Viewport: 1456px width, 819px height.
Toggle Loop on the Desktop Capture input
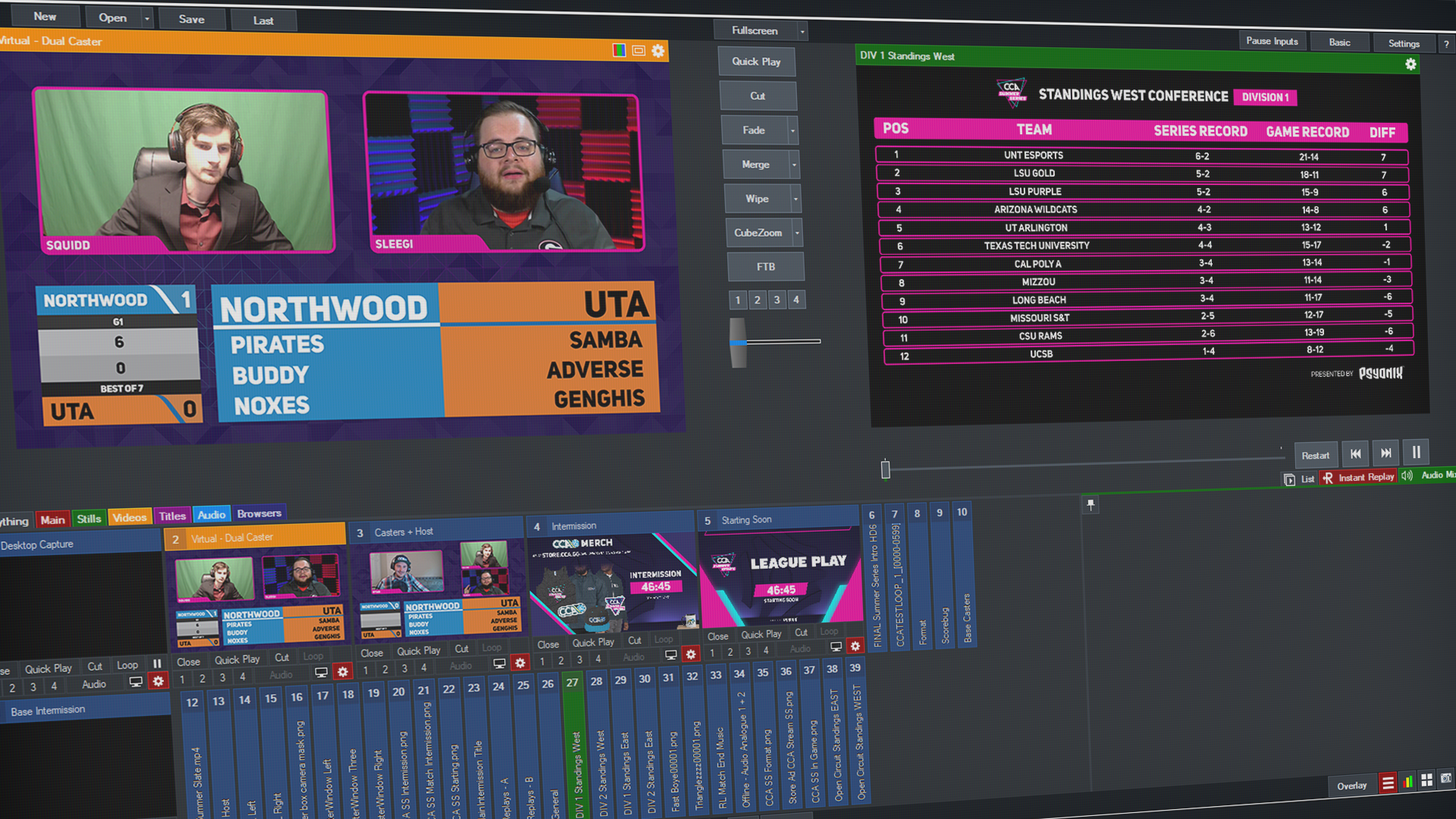point(127,665)
